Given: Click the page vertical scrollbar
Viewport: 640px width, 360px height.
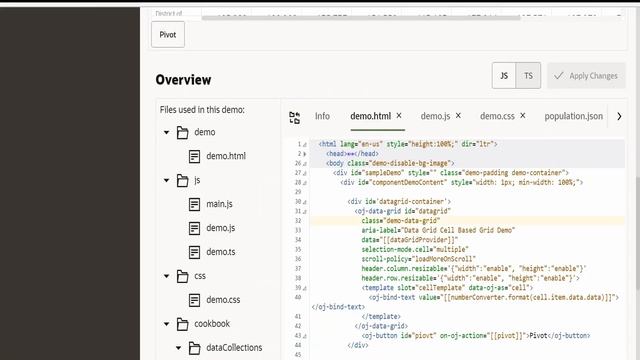Looking at the screenshot, I should coord(638,232).
